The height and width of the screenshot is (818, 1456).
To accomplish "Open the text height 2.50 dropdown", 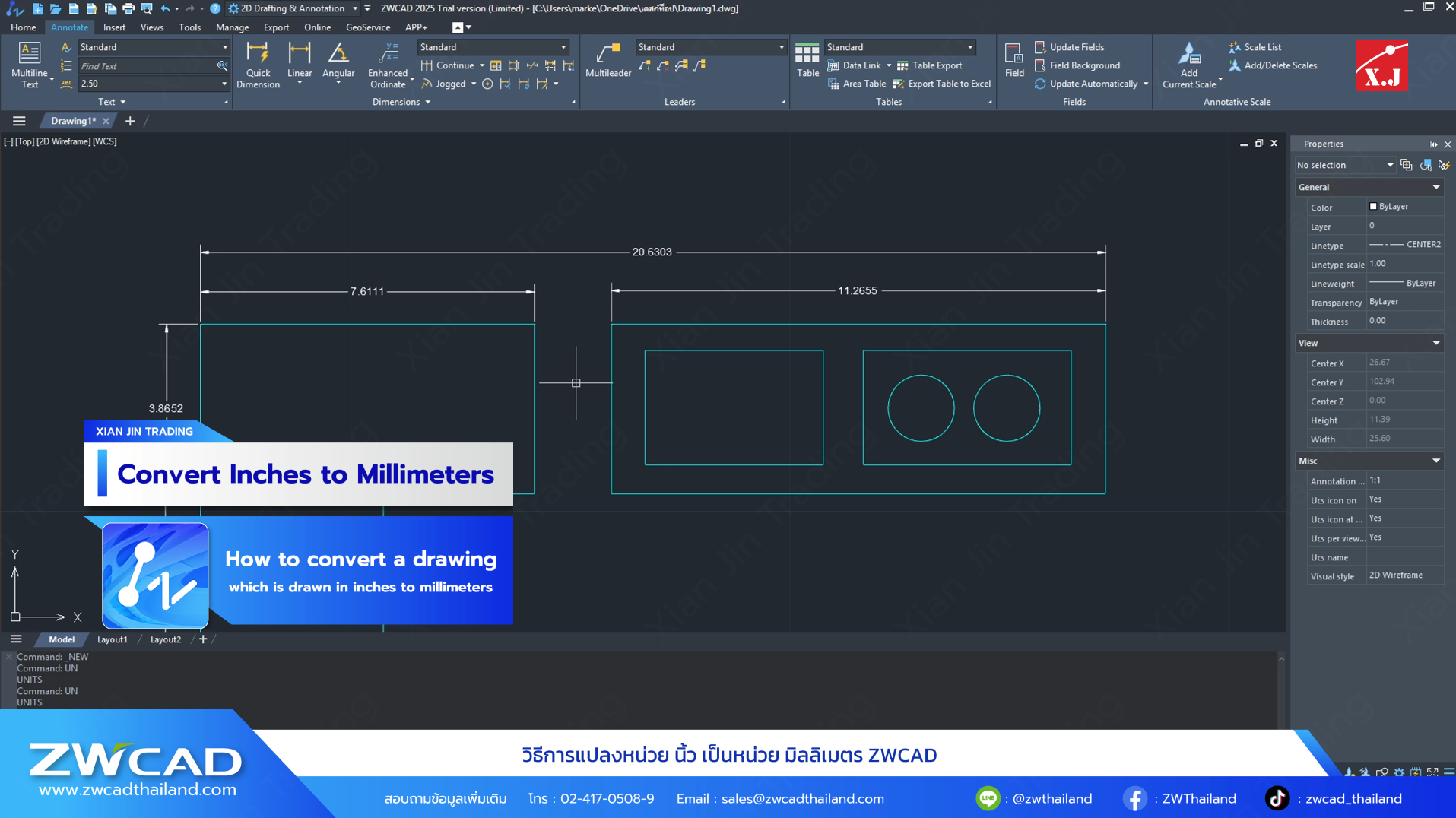I will pos(224,84).
